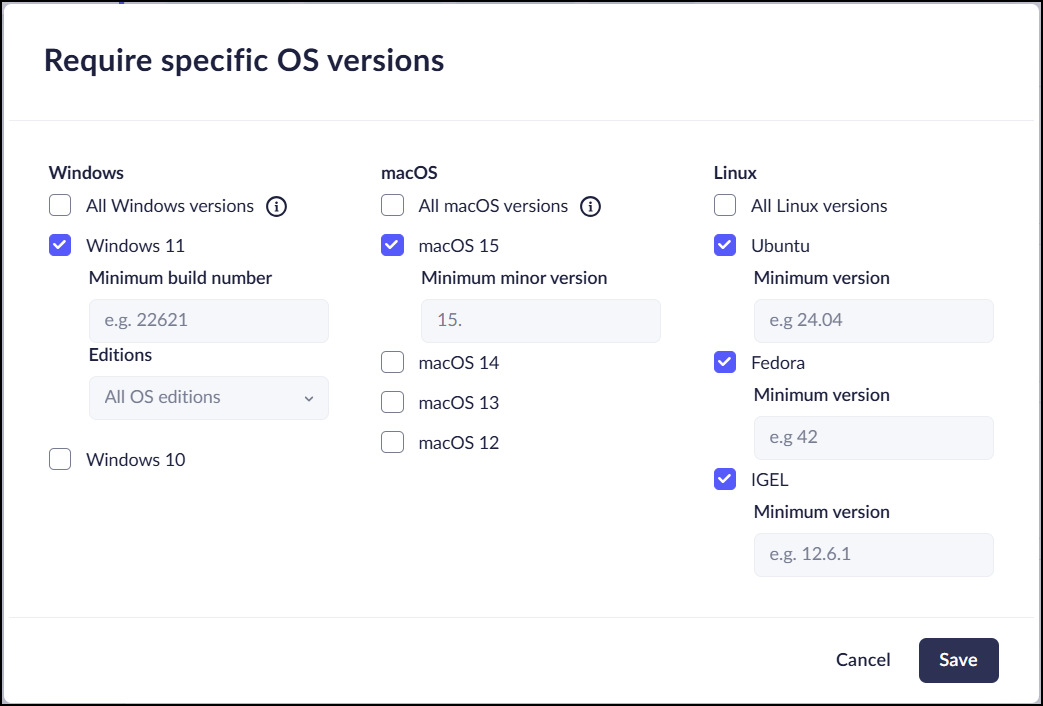The height and width of the screenshot is (706, 1043).
Task: Open the All OS editions dropdown
Action: [209, 398]
